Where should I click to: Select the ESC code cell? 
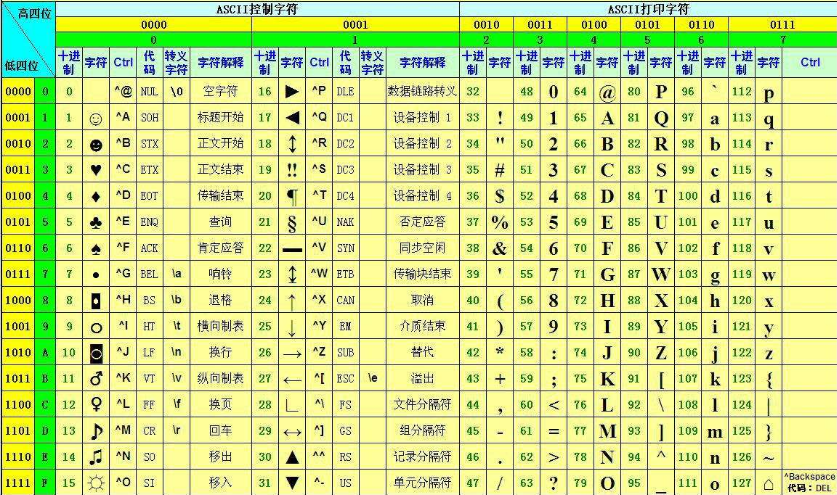345,379
